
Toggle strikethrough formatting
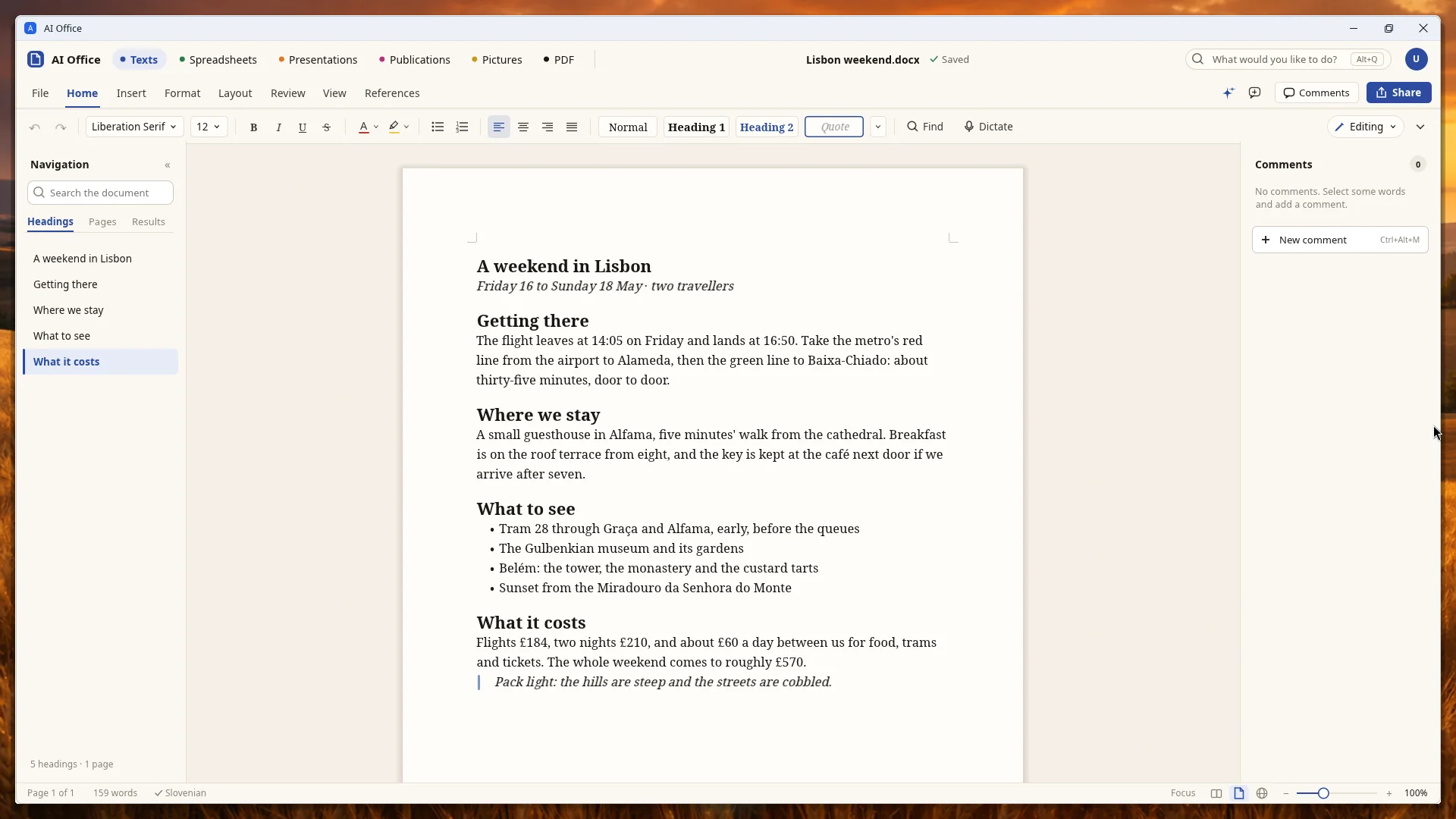tap(327, 127)
